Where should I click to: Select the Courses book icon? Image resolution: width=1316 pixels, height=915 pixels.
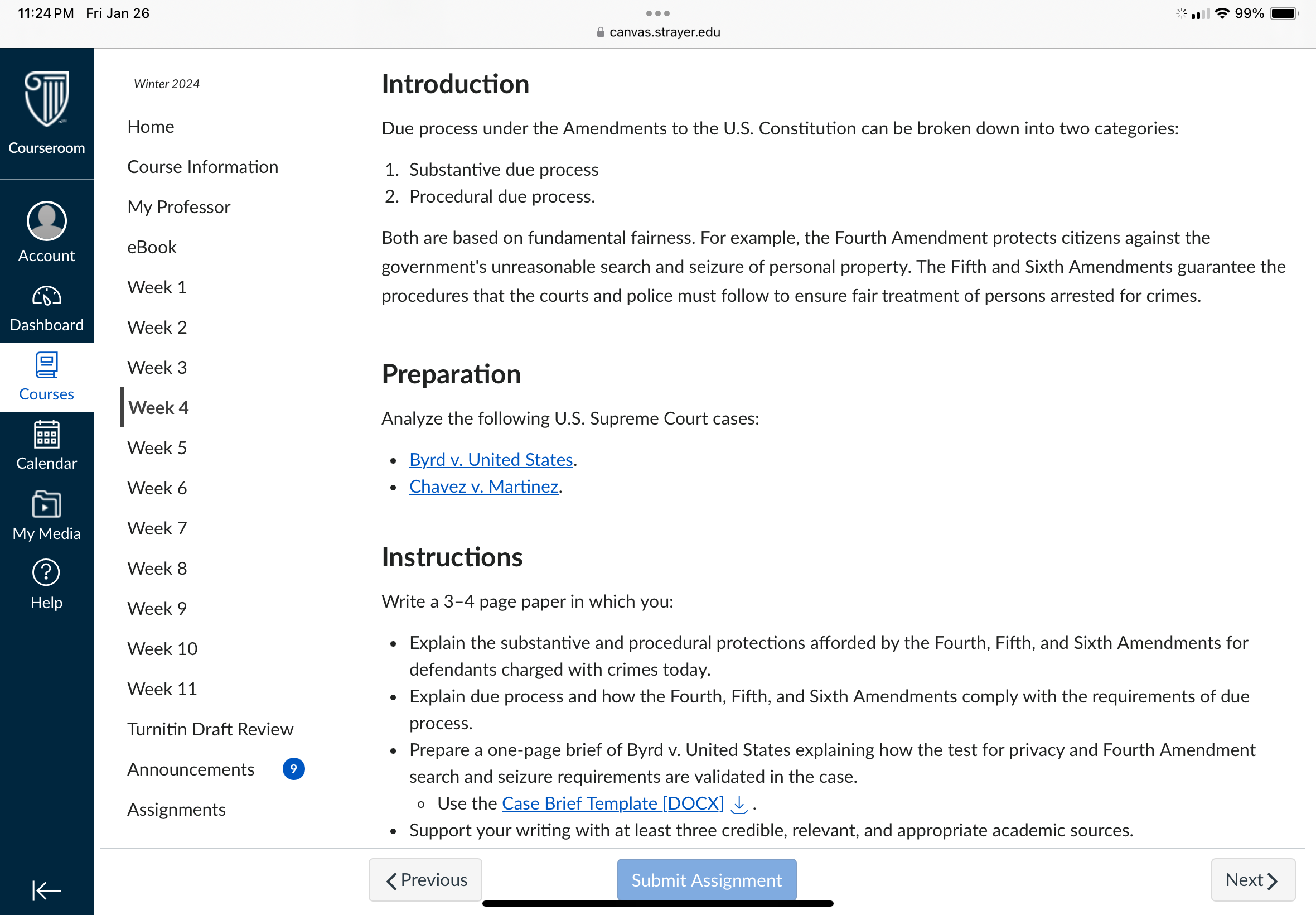click(x=46, y=365)
